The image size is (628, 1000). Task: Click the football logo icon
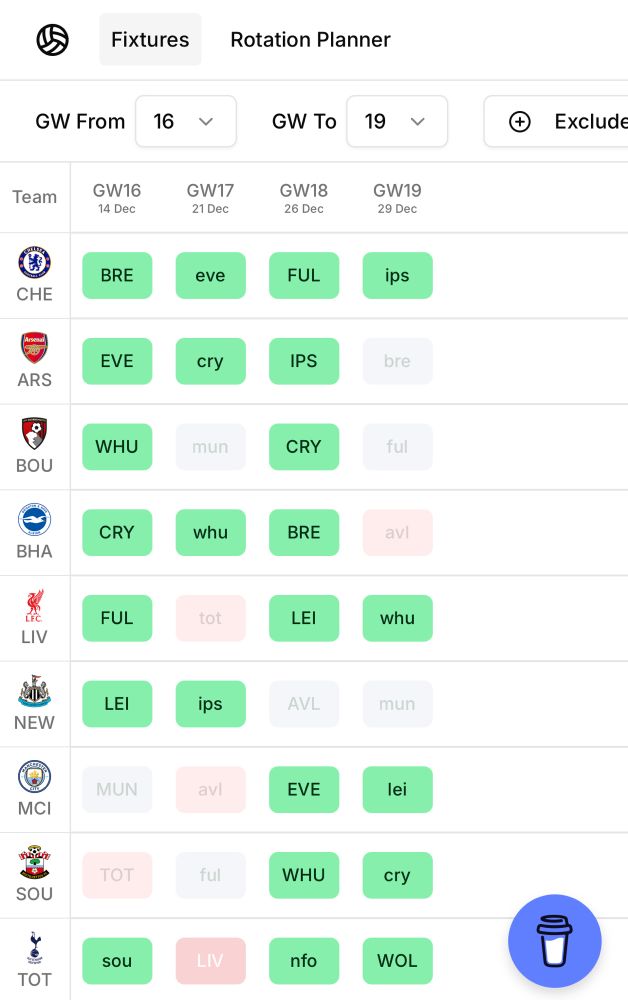click(x=52, y=40)
